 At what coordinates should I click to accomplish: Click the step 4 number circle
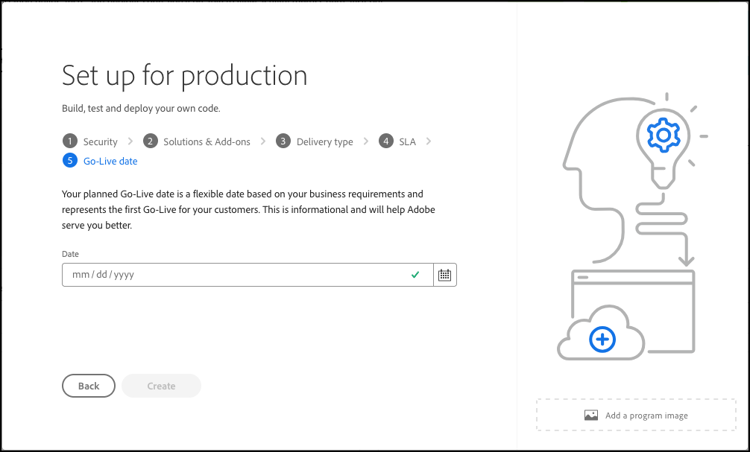[386, 141]
